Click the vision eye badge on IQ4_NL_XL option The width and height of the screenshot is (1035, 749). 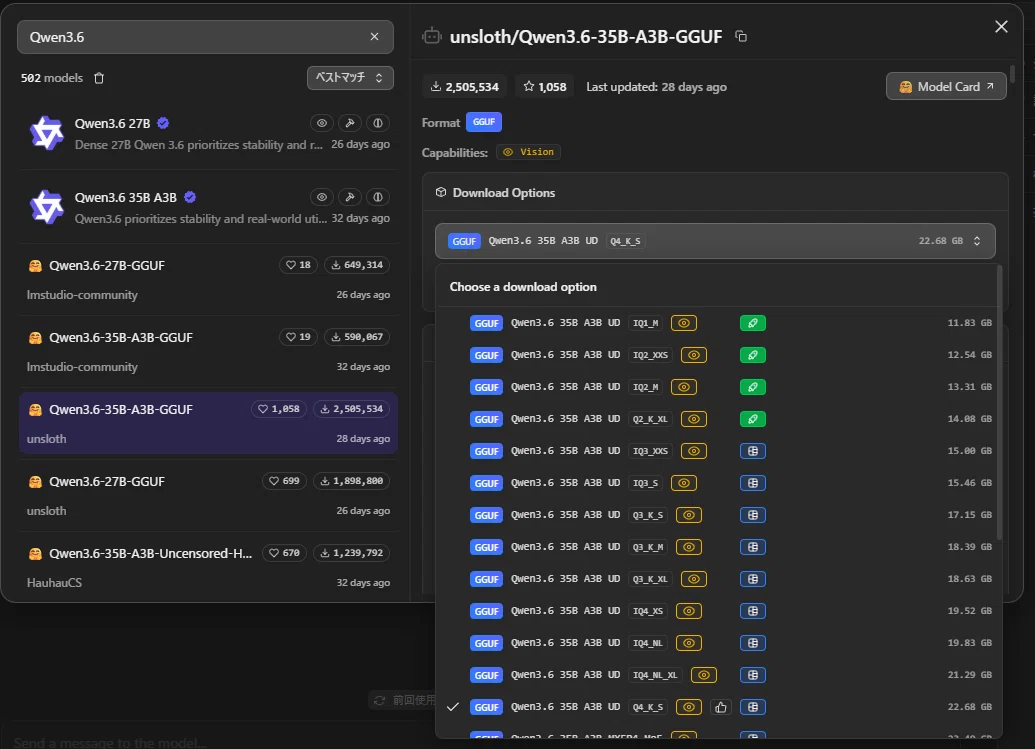tap(704, 675)
